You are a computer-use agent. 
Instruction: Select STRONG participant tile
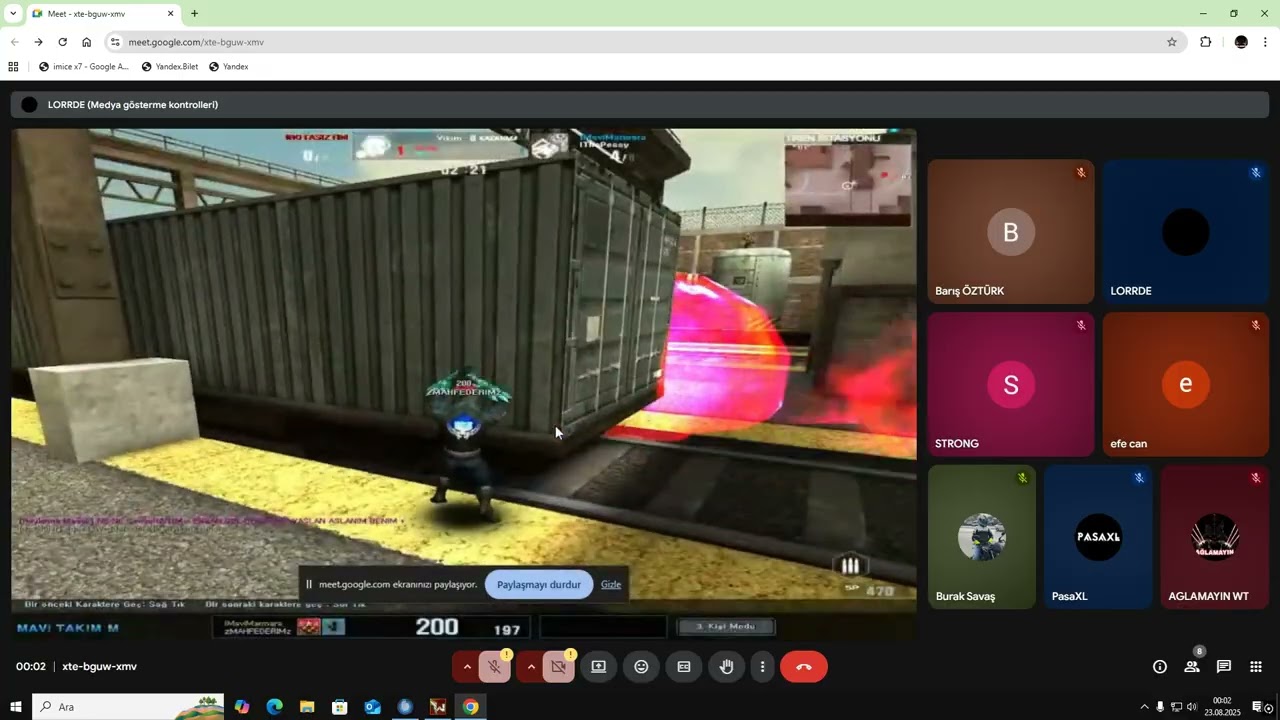click(x=1011, y=385)
